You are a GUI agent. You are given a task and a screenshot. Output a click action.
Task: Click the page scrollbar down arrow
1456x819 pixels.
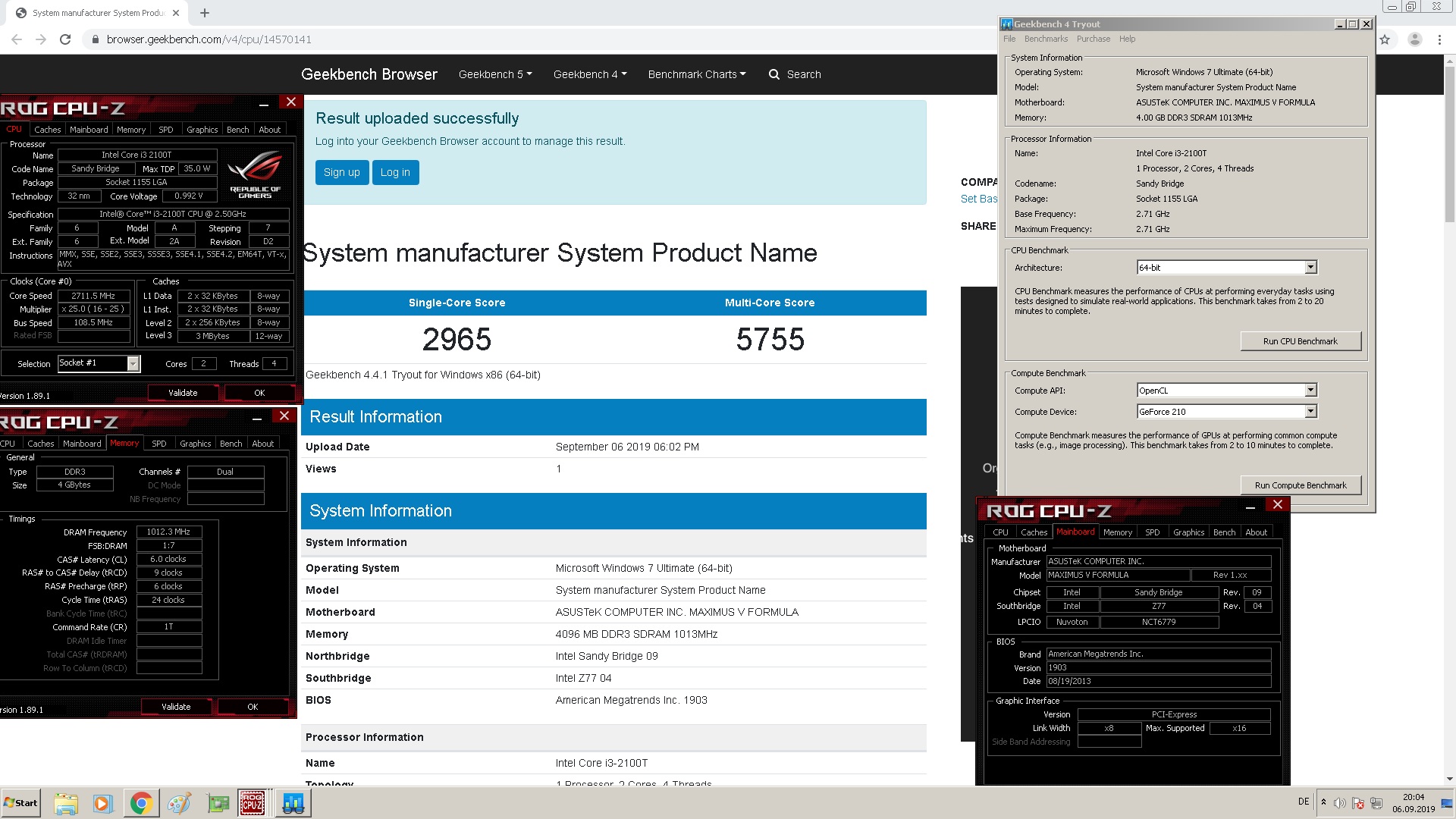pos(1450,778)
